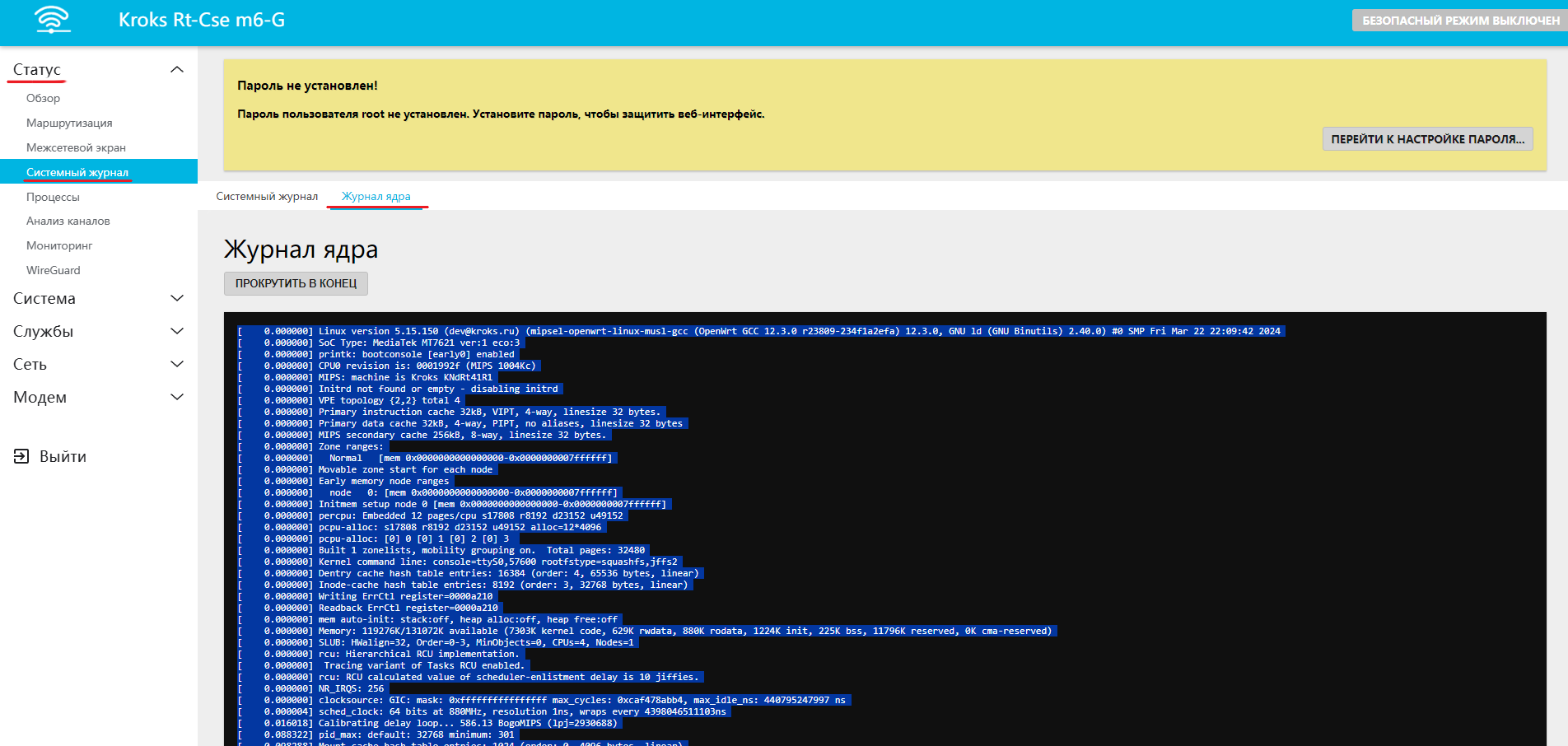Click Перейти к настройке пароля button
The height and width of the screenshot is (746, 1568).
click(1427, 139)
